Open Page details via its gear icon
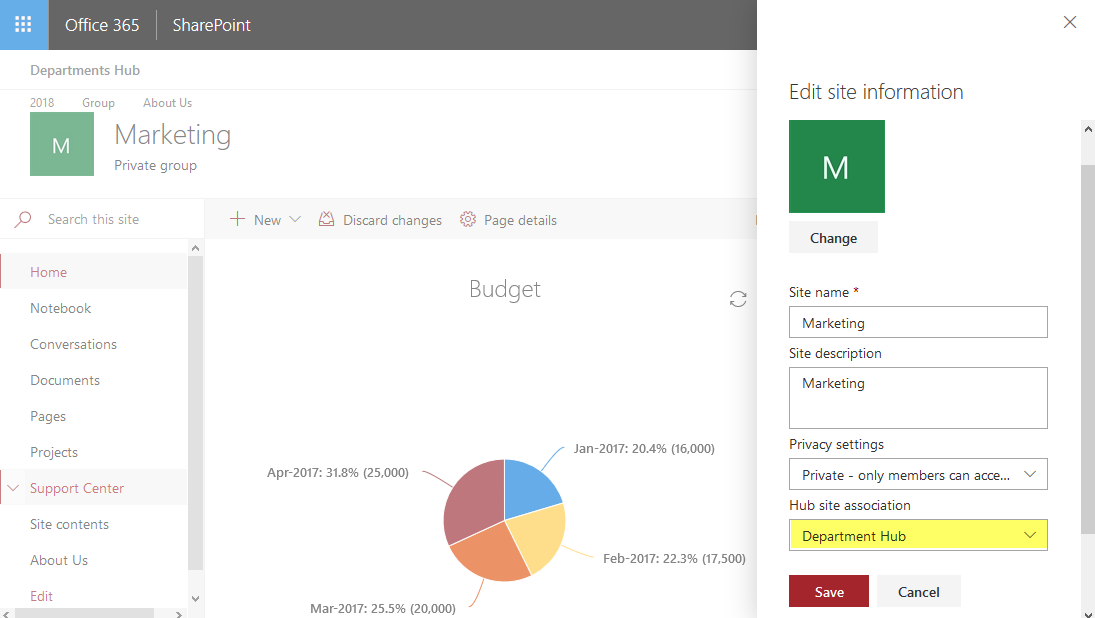 click(x=468, y=219)
